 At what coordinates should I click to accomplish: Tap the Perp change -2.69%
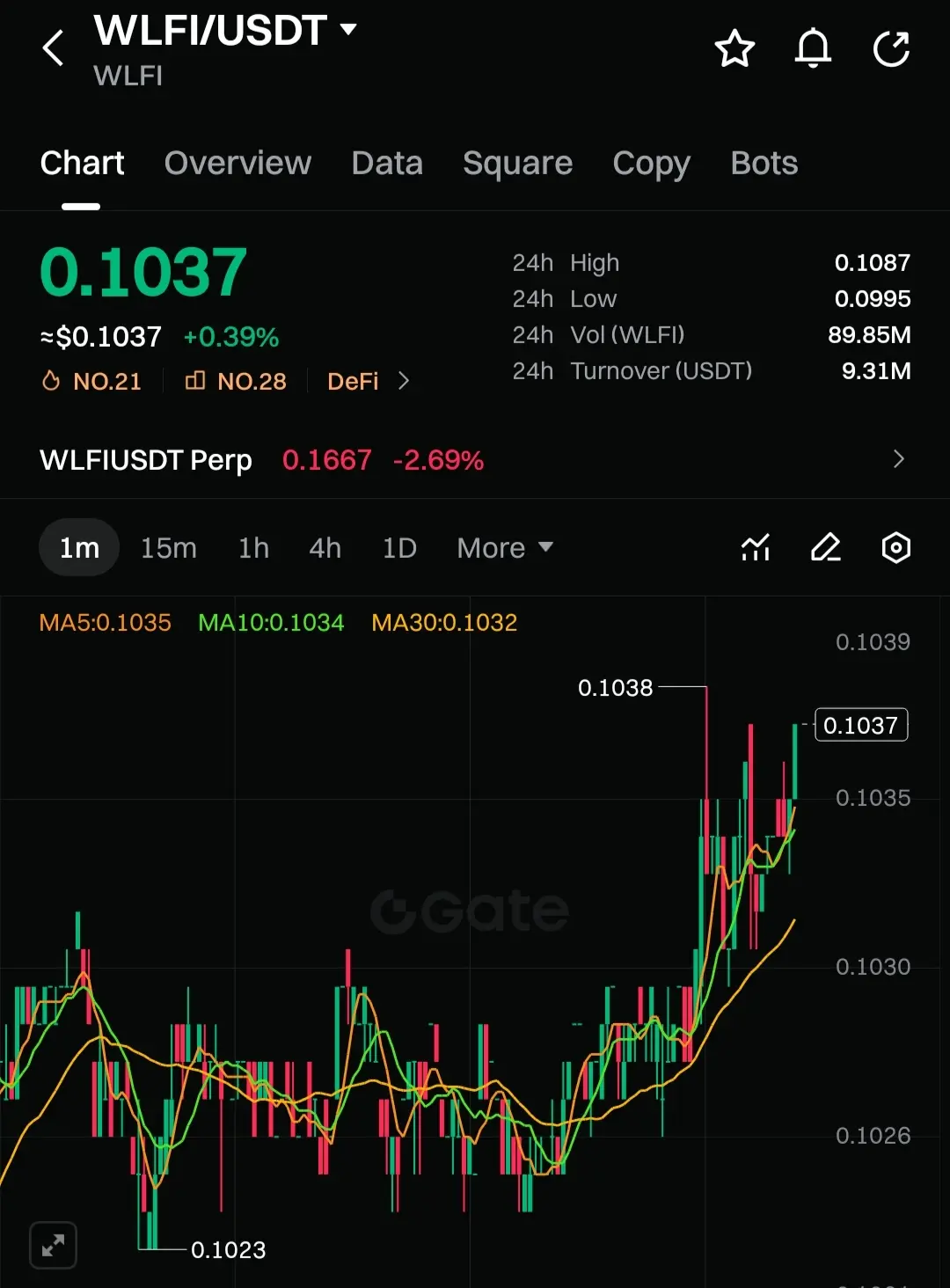pos(438,460)
